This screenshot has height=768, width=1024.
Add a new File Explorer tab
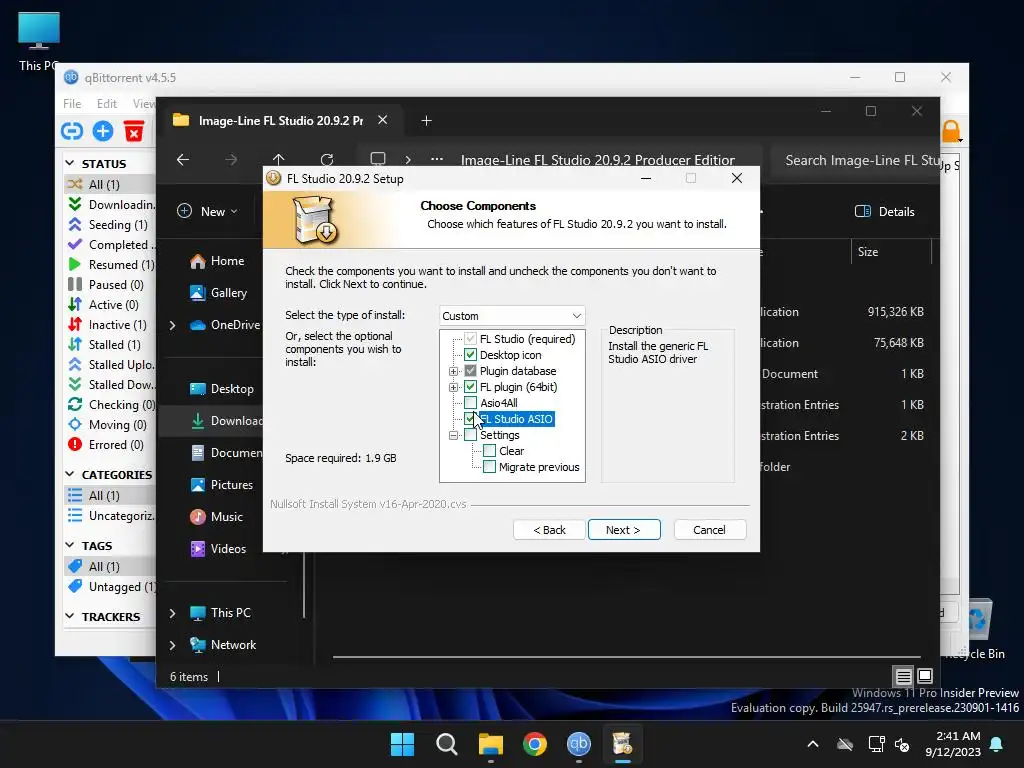(426, 121)
